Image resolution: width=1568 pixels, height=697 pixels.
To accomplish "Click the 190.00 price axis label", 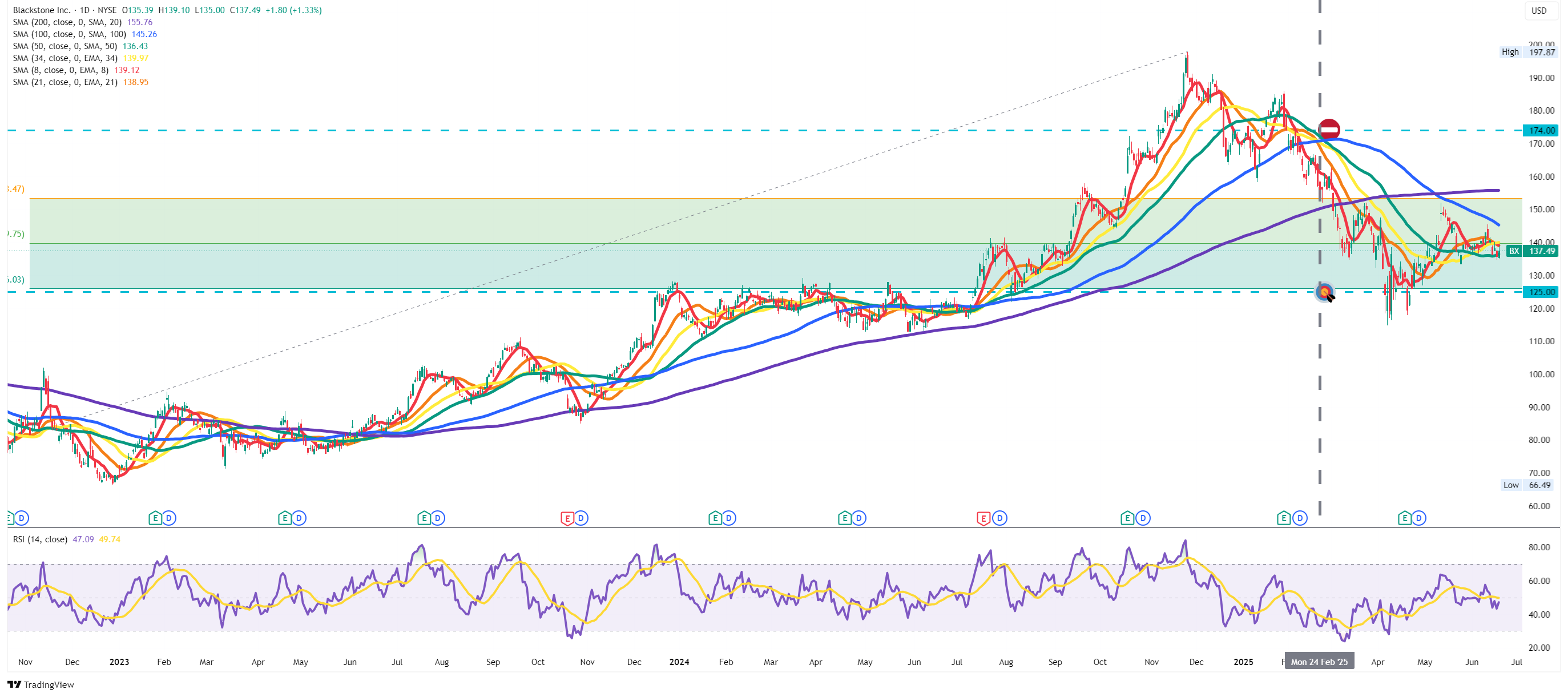I will point(1541,78).
